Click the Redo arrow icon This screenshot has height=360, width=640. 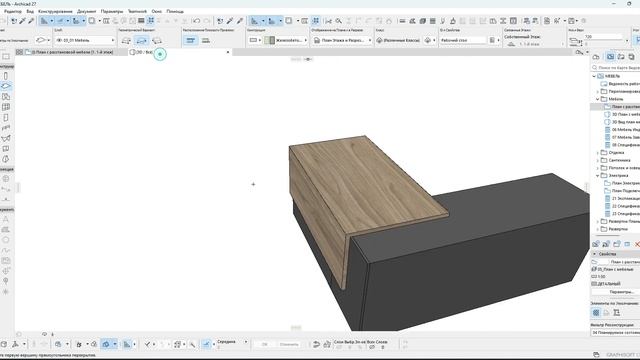(x=207, y=21)
